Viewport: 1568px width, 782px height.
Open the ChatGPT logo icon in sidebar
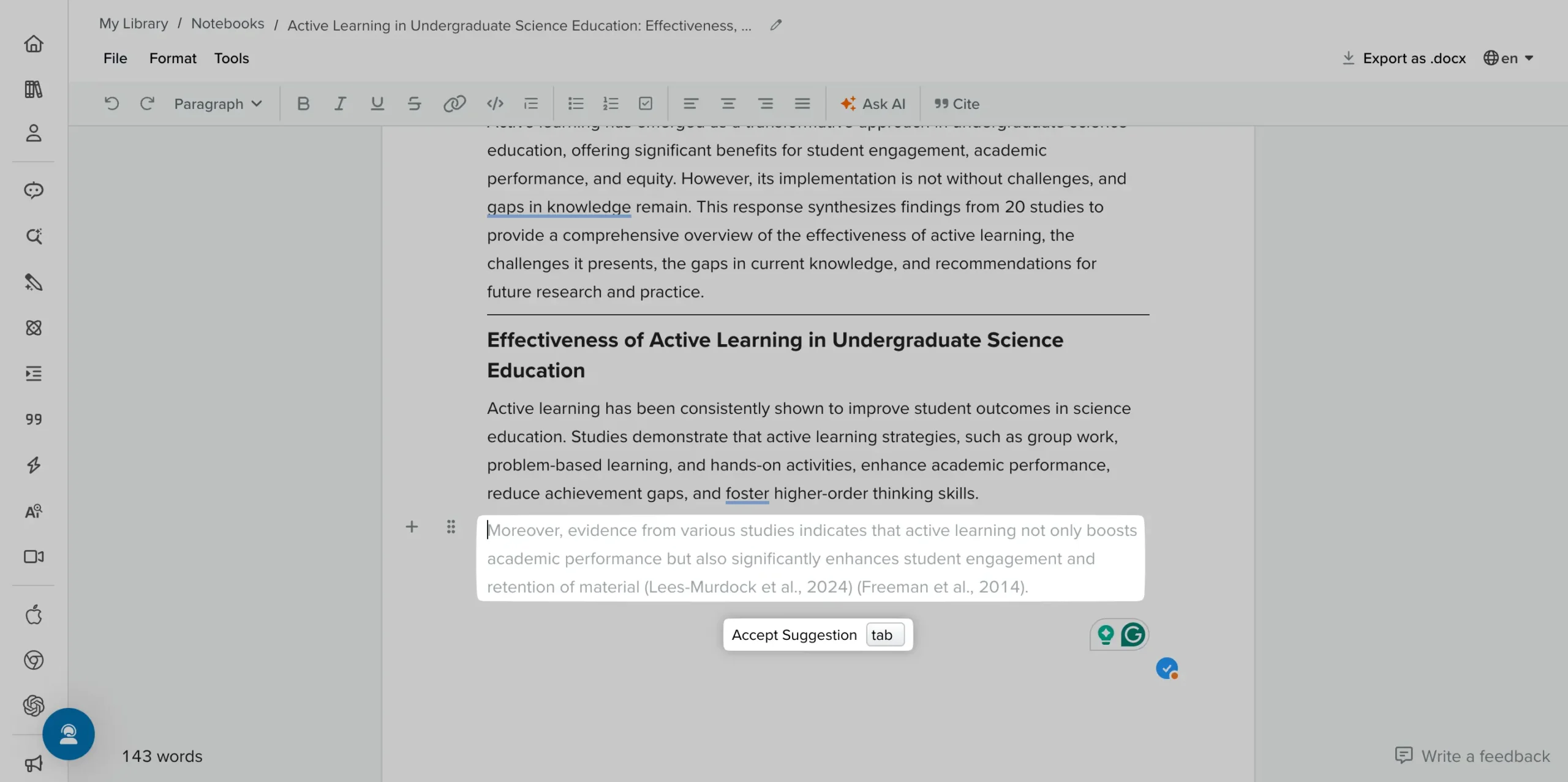coord(34,705)
